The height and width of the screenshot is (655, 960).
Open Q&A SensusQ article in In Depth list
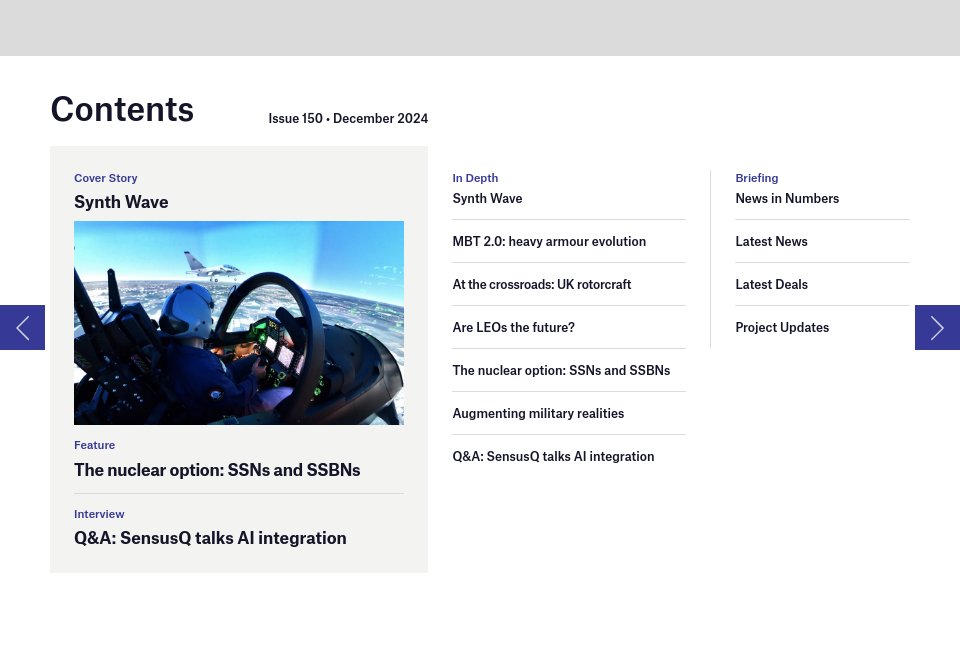click(553, 456)
